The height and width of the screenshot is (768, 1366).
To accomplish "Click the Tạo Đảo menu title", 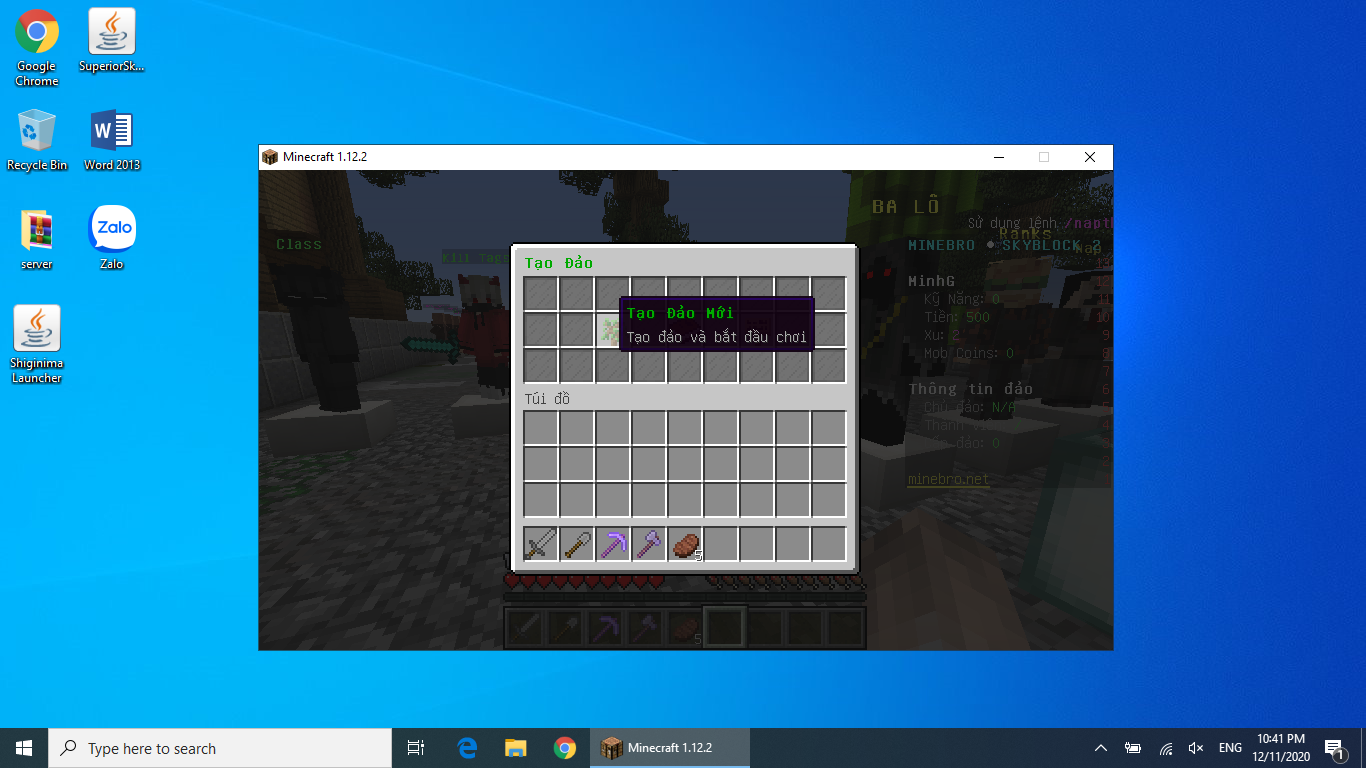I will tap(559, 263).
